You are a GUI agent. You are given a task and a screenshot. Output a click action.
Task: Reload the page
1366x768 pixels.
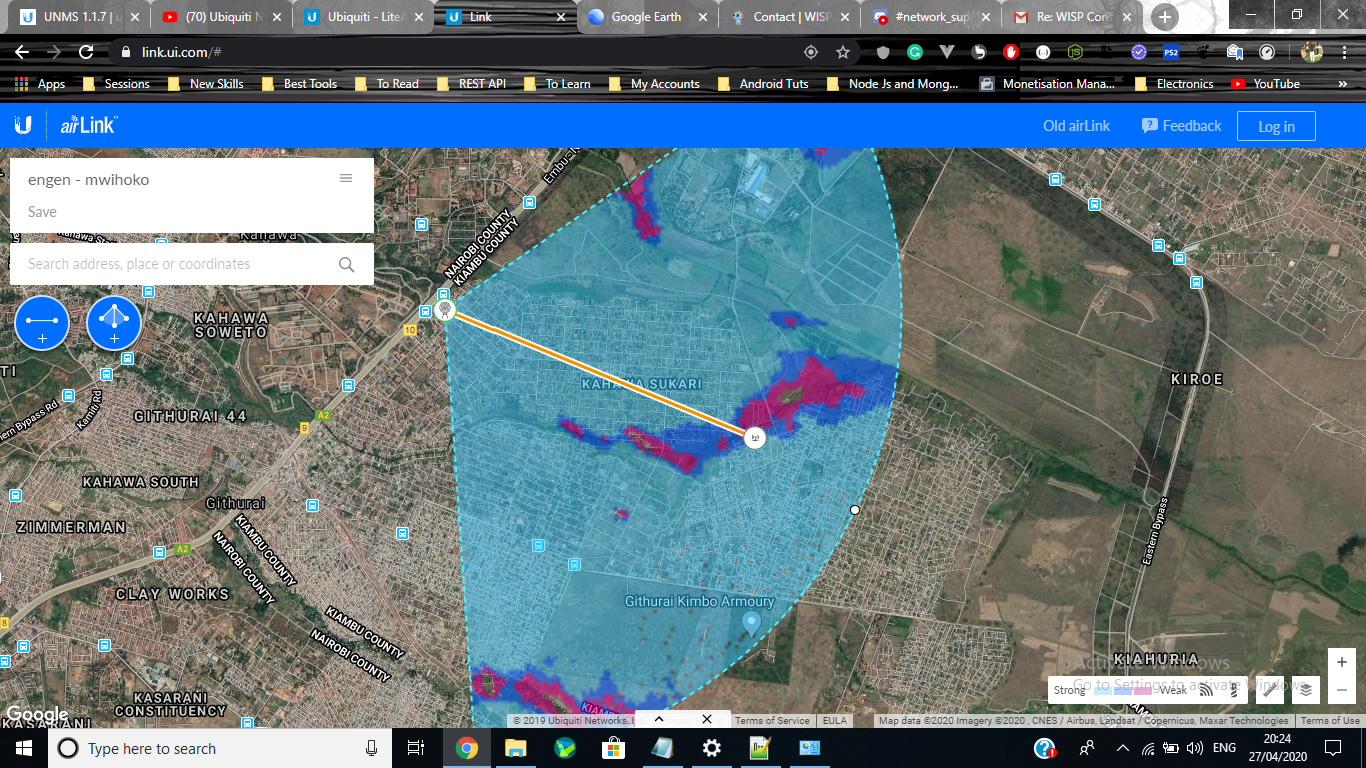(x=86, y=52)
